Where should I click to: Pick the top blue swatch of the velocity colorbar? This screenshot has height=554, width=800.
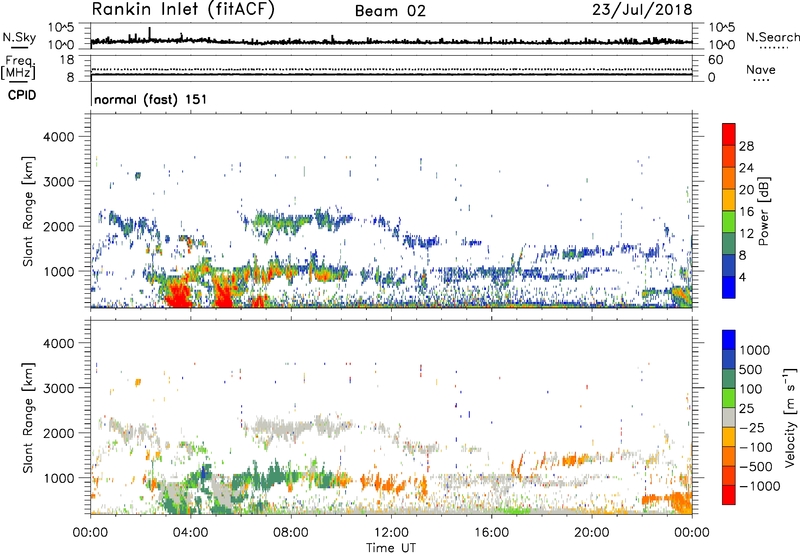(729, 340)
